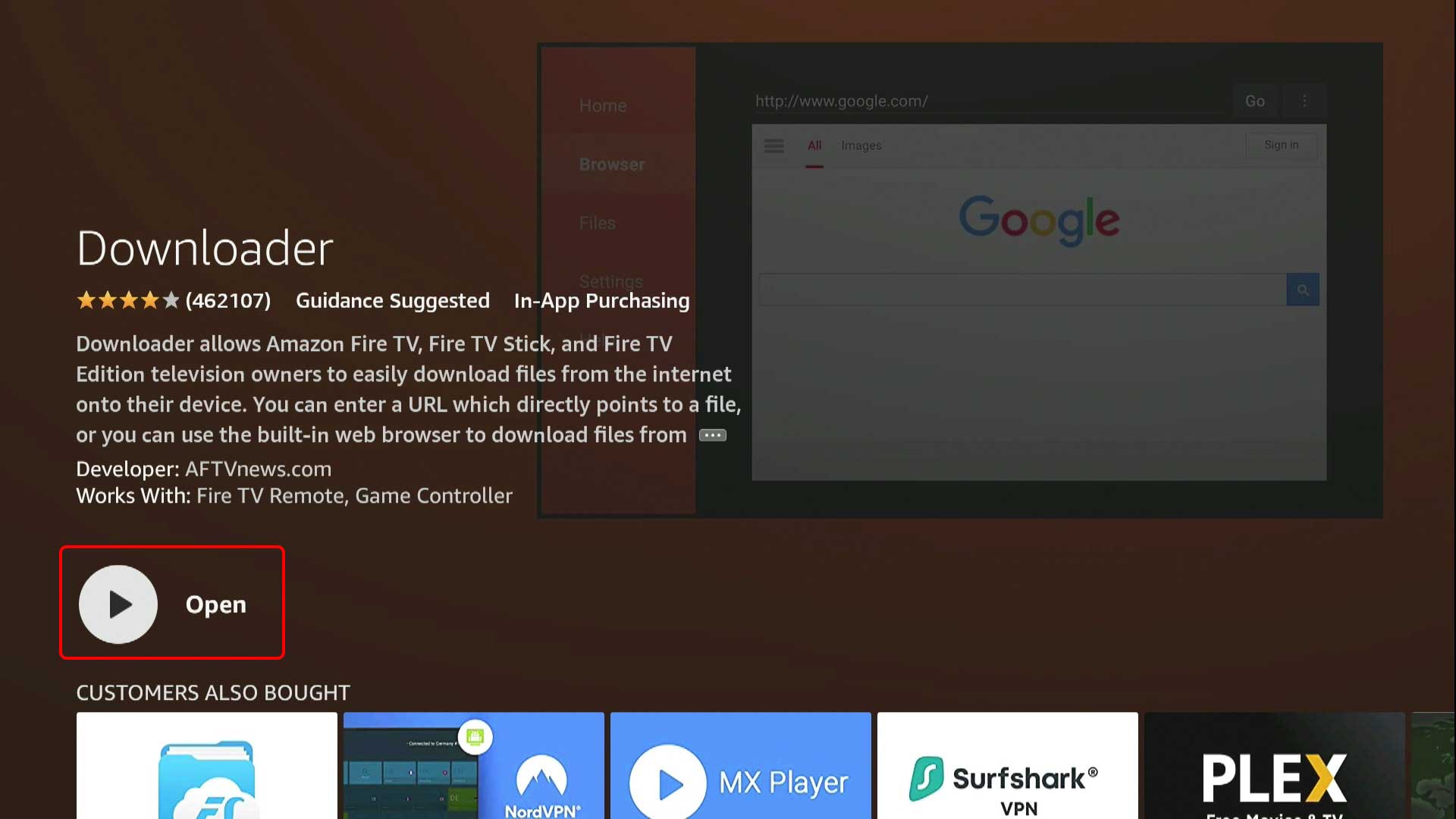1456x819 pixels.
Task: Click the CUSTOMERS ALSO BOUGHT heading
Action: 213,692
